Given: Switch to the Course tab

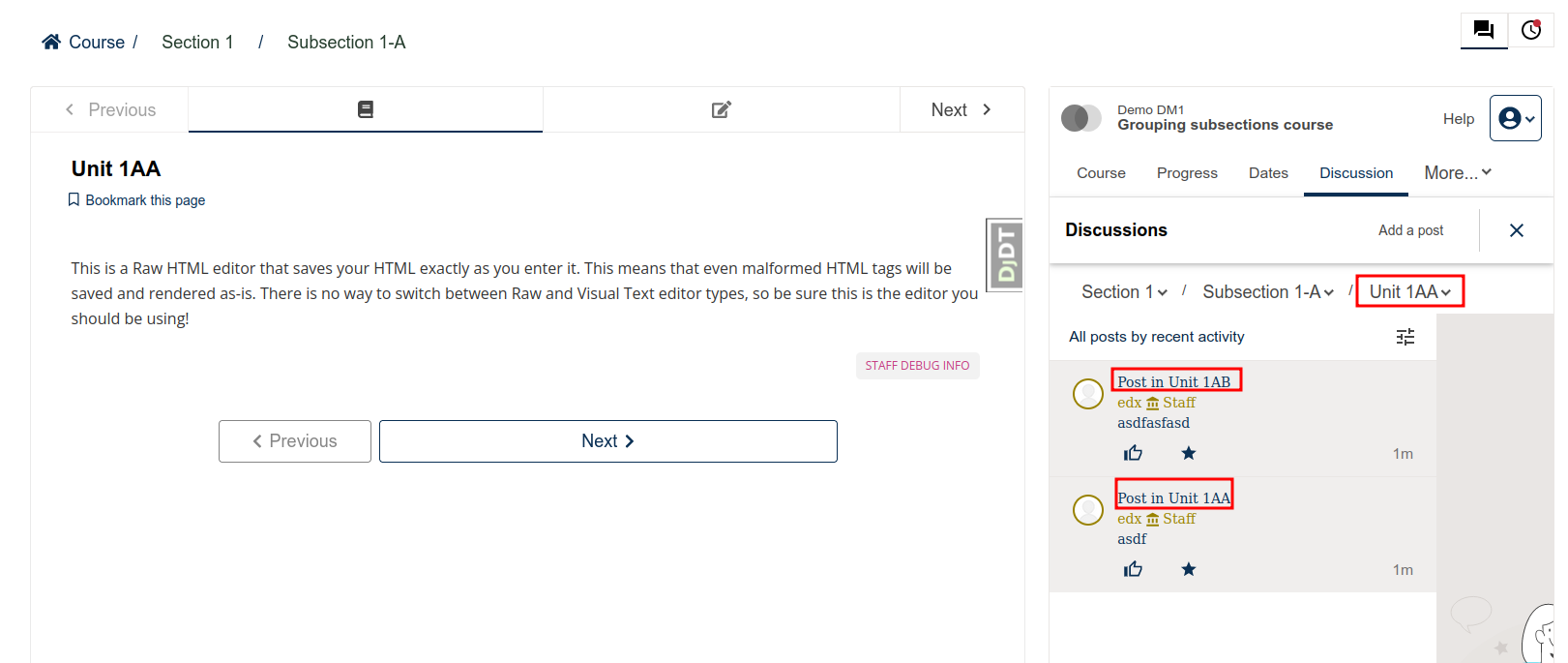Looking at the screenshot, I should [x=1101, y=173].
